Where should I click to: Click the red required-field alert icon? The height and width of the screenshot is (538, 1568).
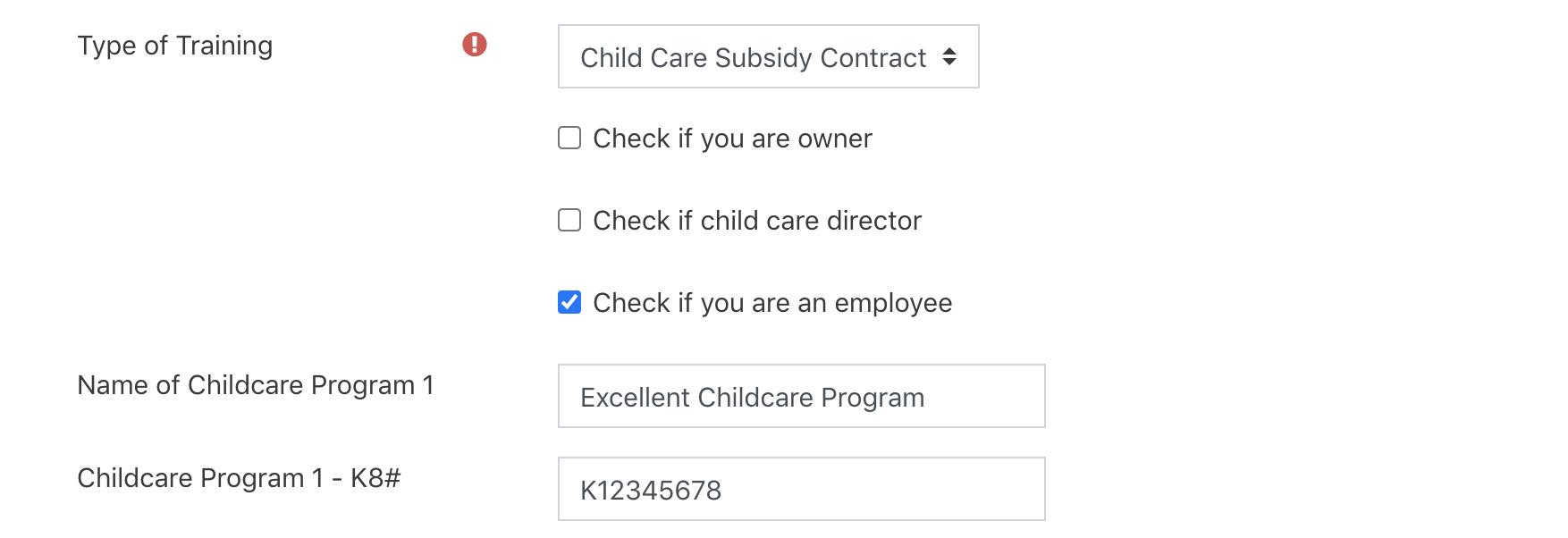(x=475, y=44)
